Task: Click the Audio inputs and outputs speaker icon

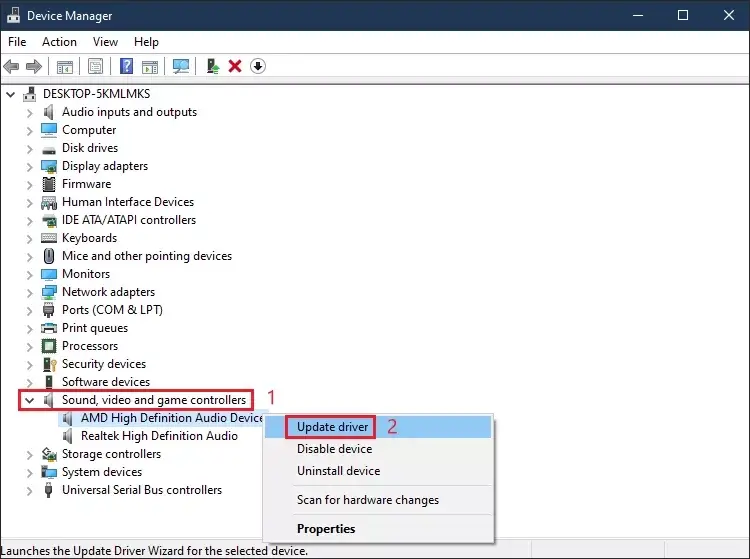Action: coord(48,112)
